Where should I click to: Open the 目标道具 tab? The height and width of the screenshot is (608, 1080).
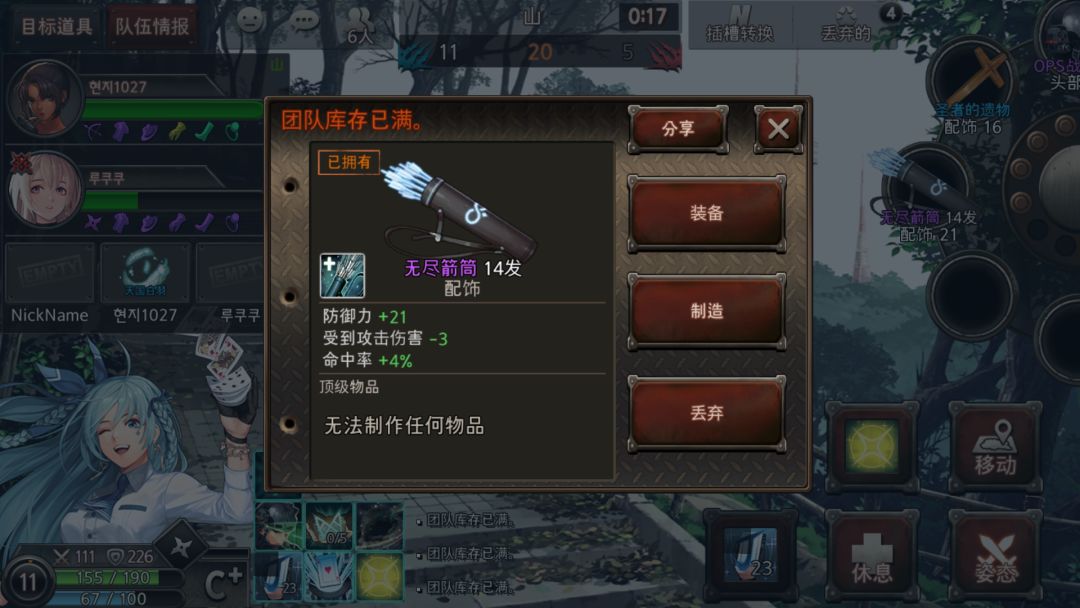click(x=56, y=27)
